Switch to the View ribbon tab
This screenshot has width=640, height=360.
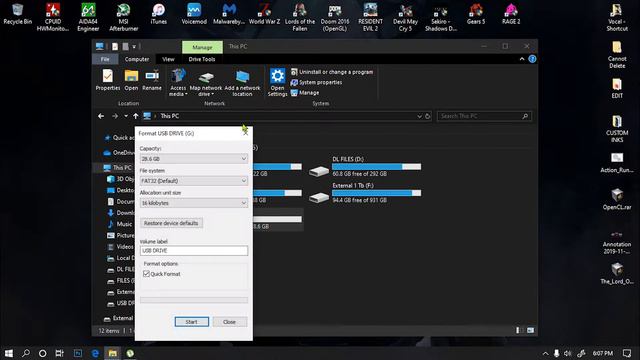pyautogui.click(x=168, y=59)
